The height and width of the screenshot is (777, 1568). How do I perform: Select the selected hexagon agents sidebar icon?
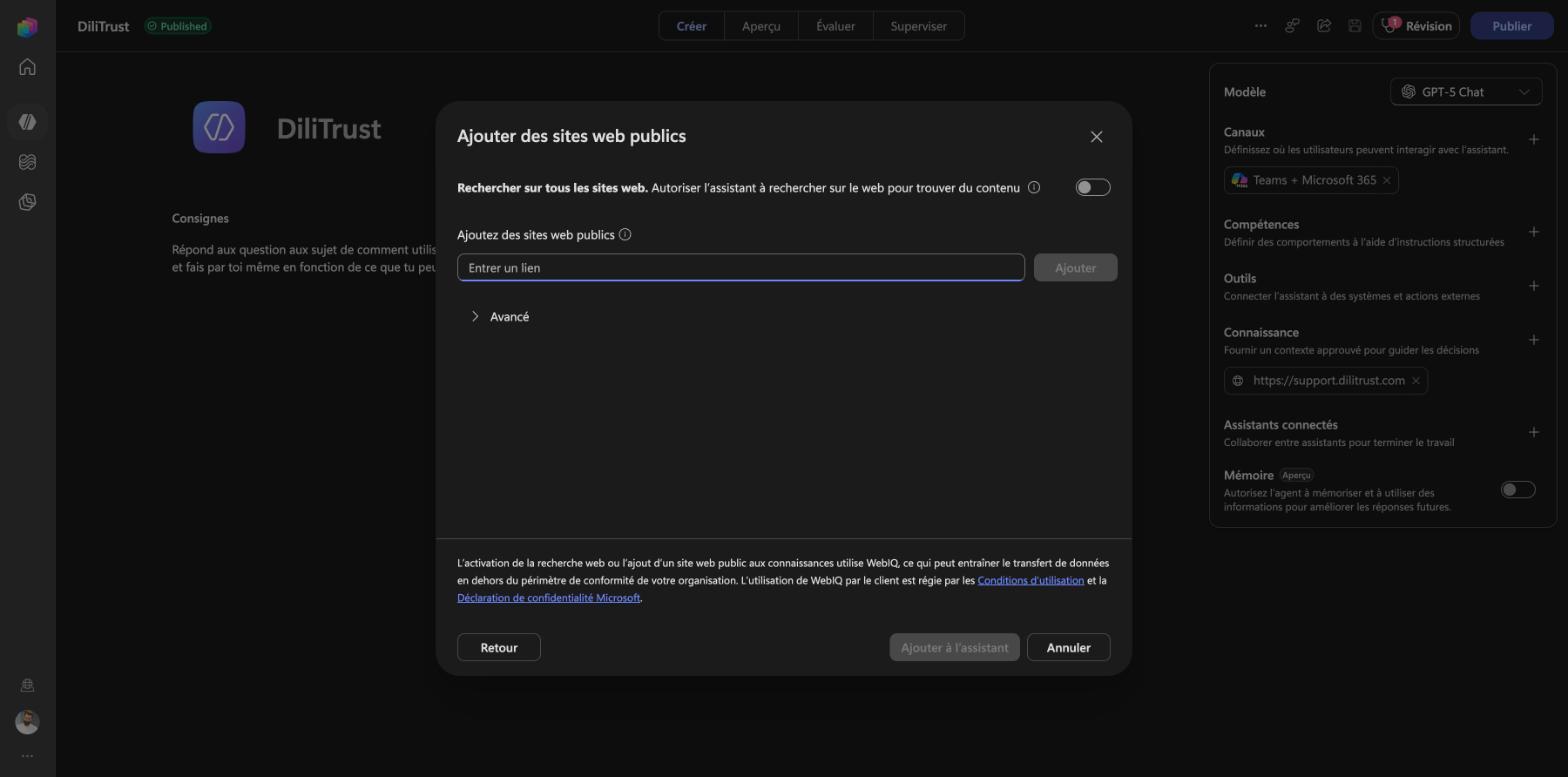coord(27,122)
